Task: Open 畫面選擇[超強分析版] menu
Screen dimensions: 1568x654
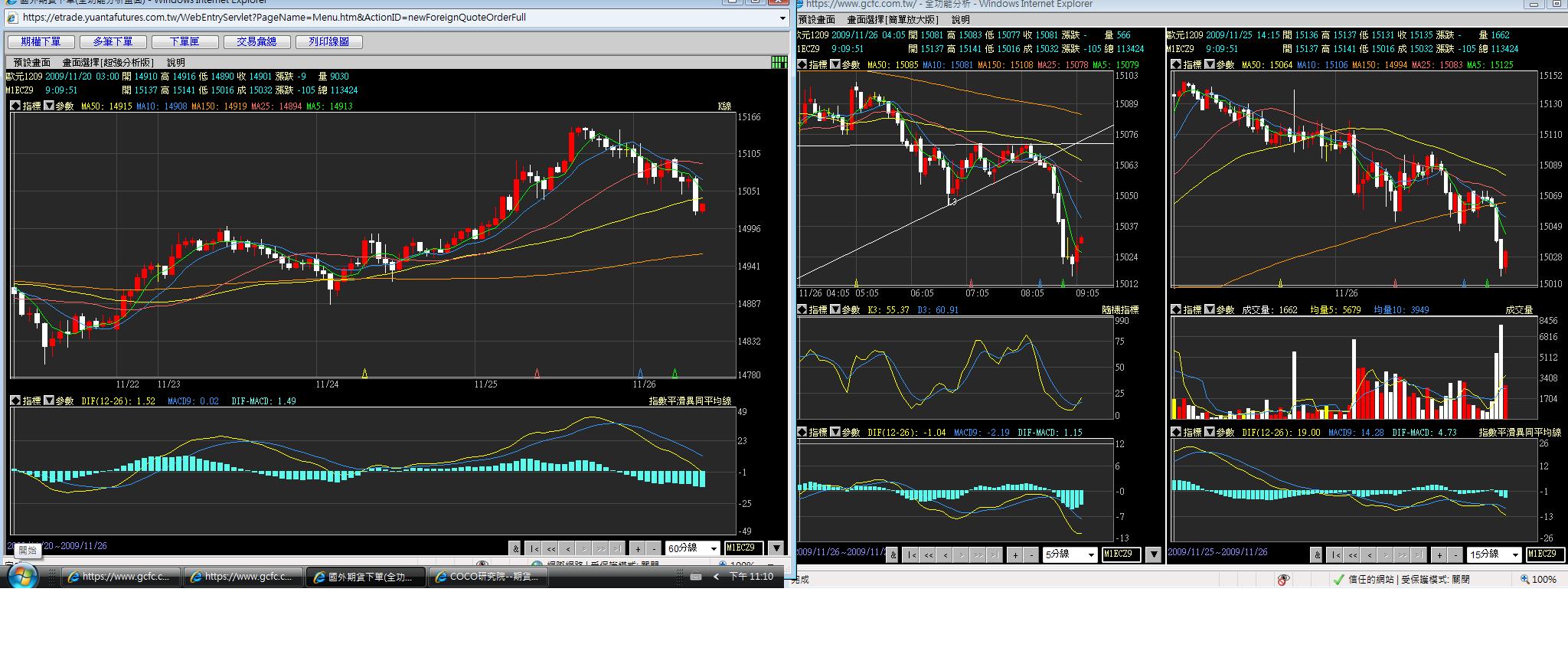Action: (108, 62)
